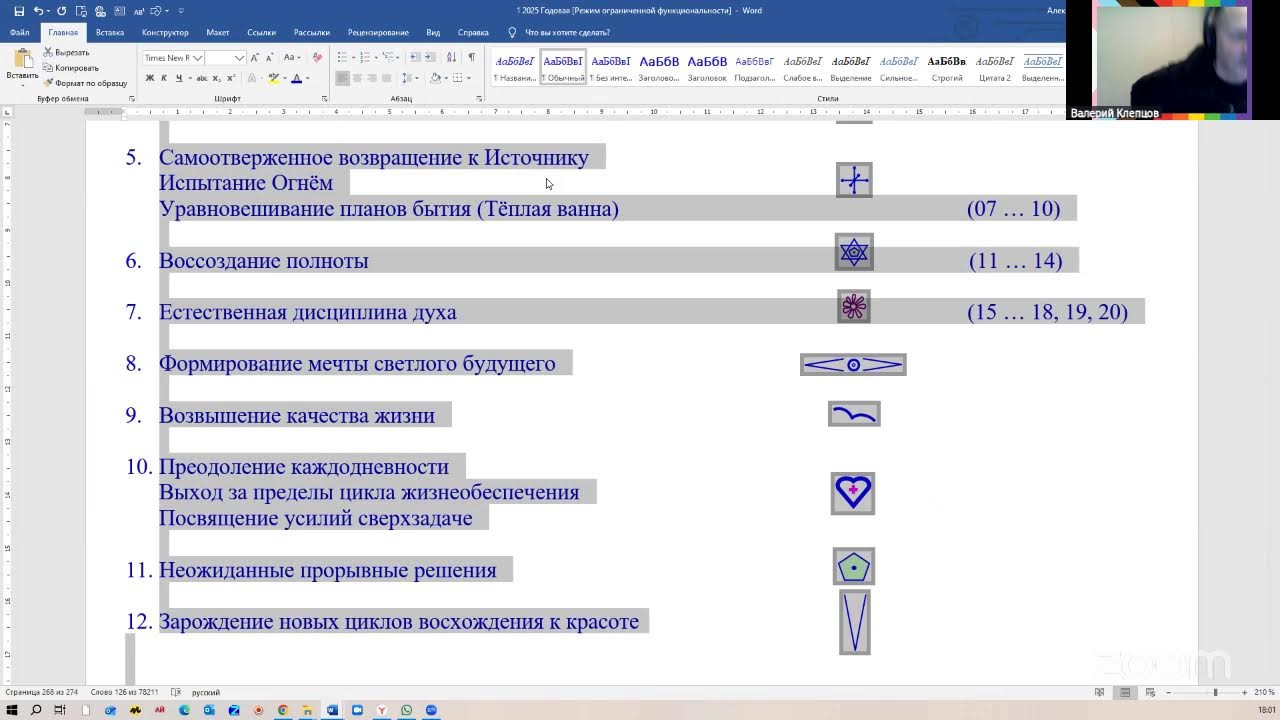This screenshot has height=720, width=1280.
Task: Toggle strikethrough abc formatting
Action: pyautogui.click(x=201, y=78)
